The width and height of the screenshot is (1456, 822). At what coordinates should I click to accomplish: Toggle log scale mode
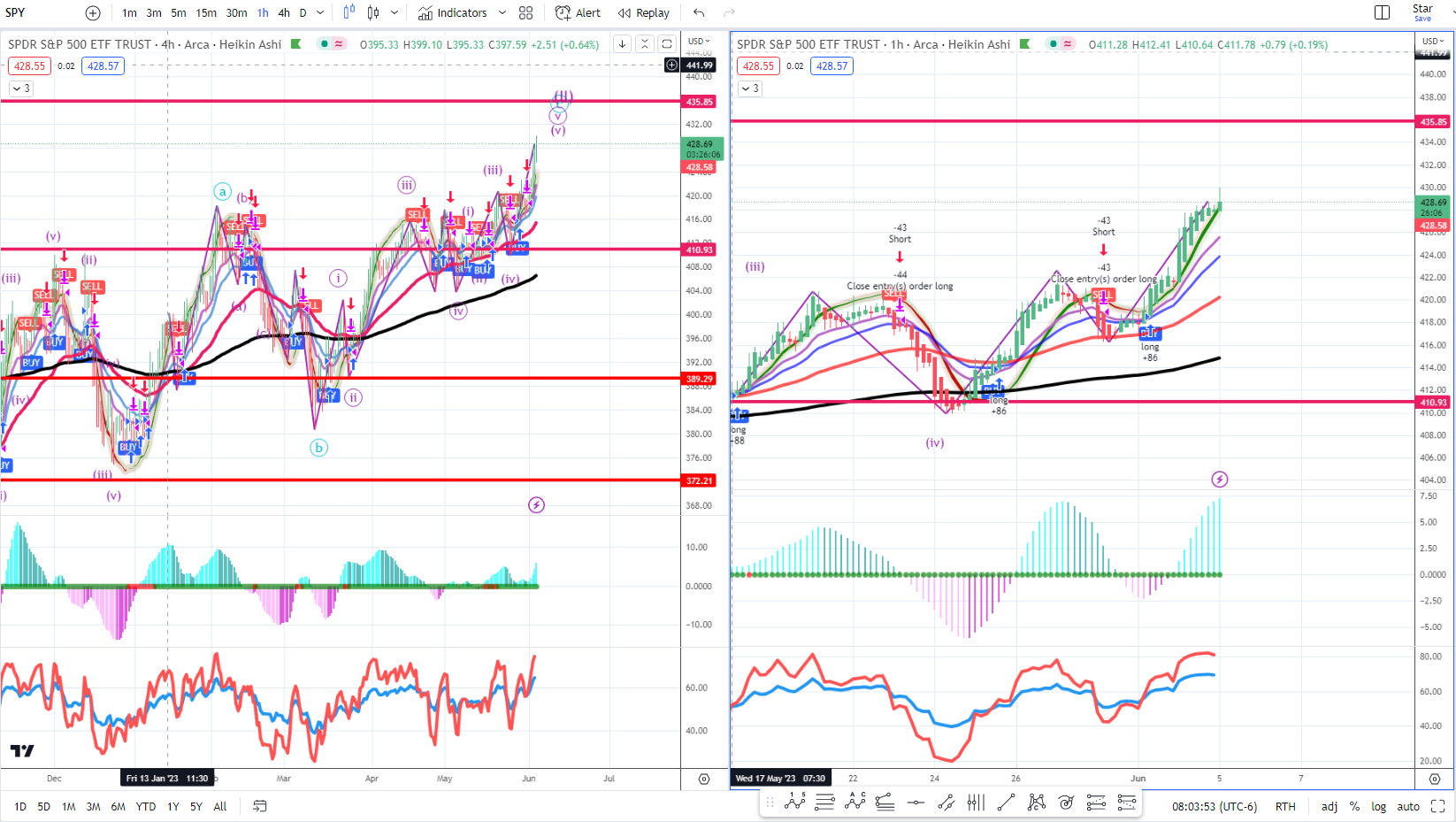click(1379, 807)
